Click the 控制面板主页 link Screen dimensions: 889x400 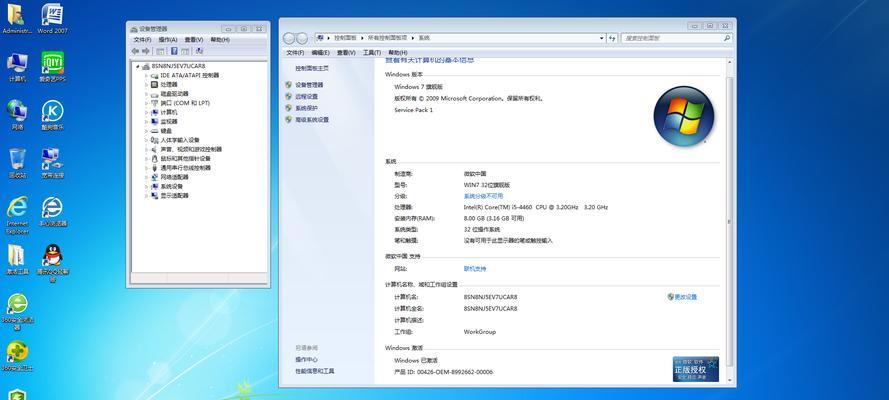[312, 68]
